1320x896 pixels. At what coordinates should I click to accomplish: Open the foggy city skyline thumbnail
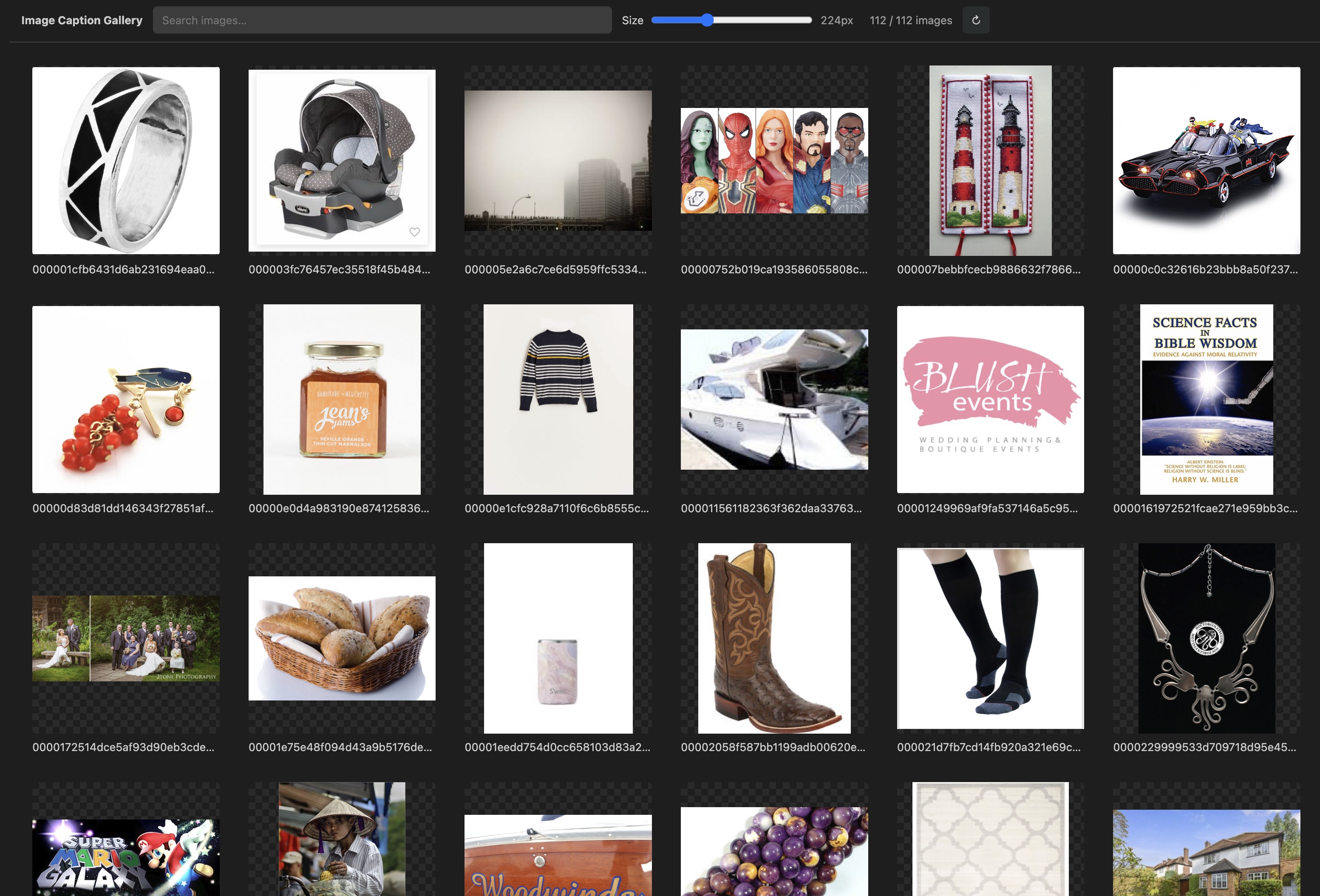558,161
